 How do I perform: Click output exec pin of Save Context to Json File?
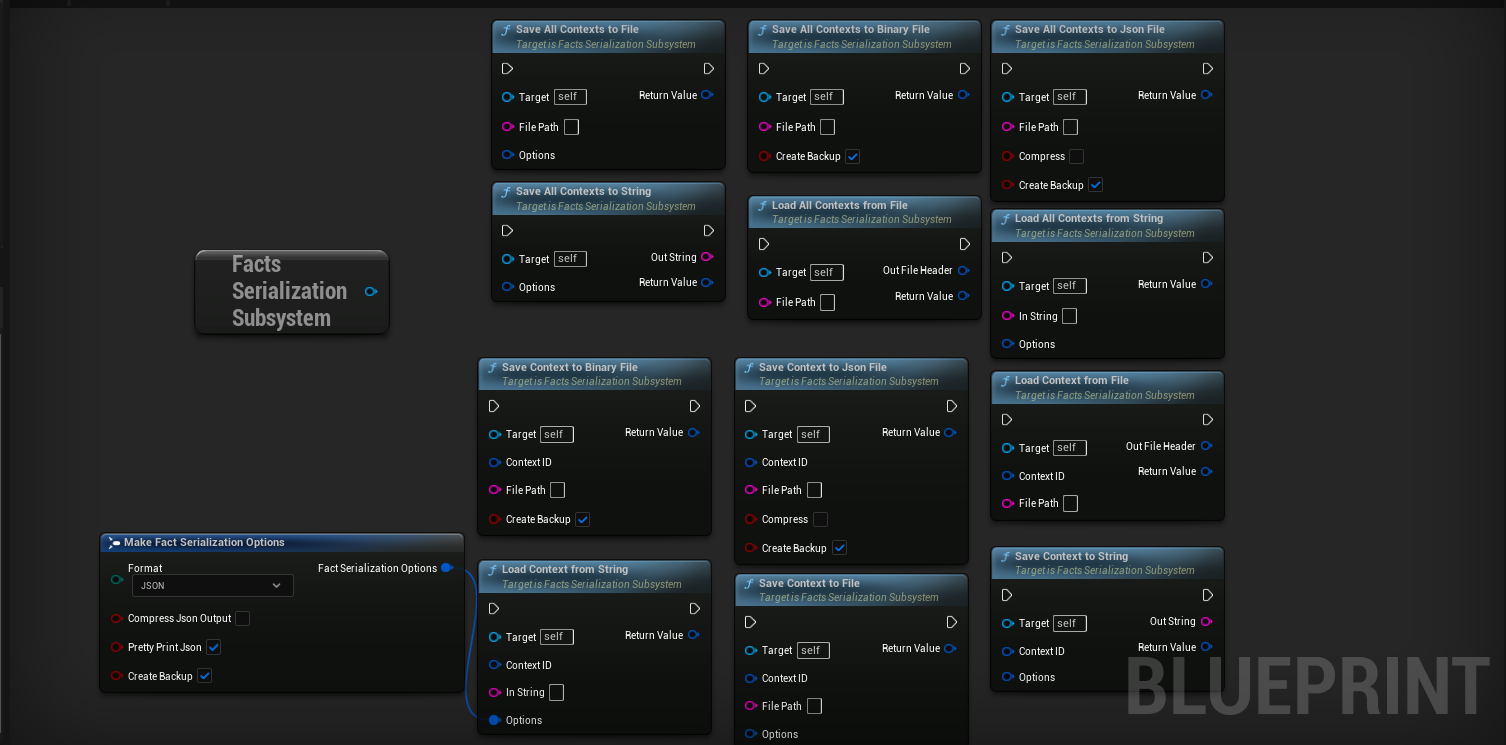click(x=951, y=406)
